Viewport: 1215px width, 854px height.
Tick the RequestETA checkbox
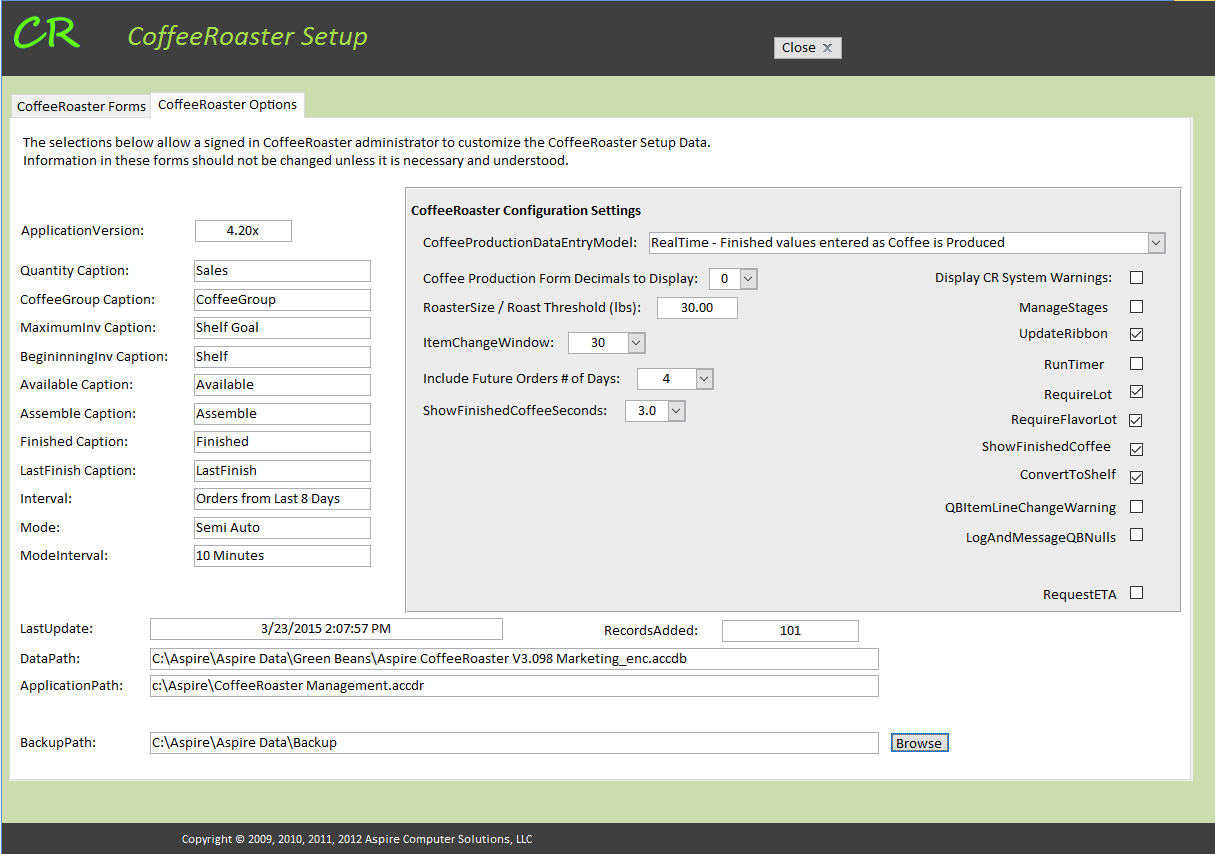1136,593
